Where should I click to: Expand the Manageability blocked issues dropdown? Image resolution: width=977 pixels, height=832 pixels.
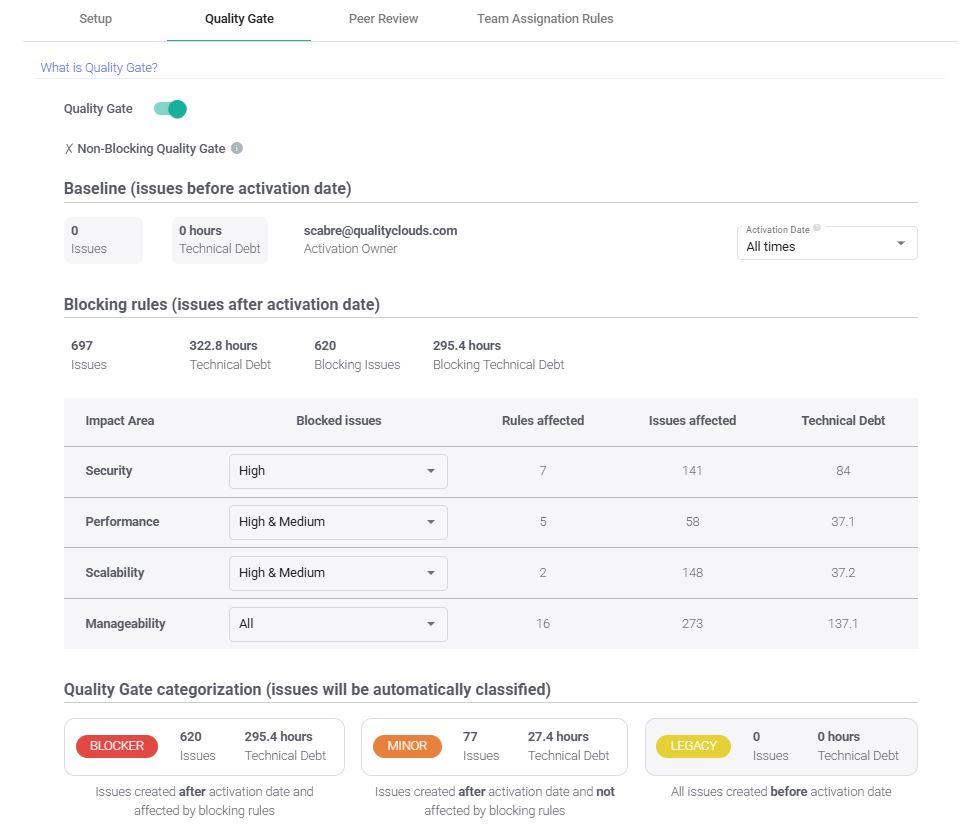(338, 624)
